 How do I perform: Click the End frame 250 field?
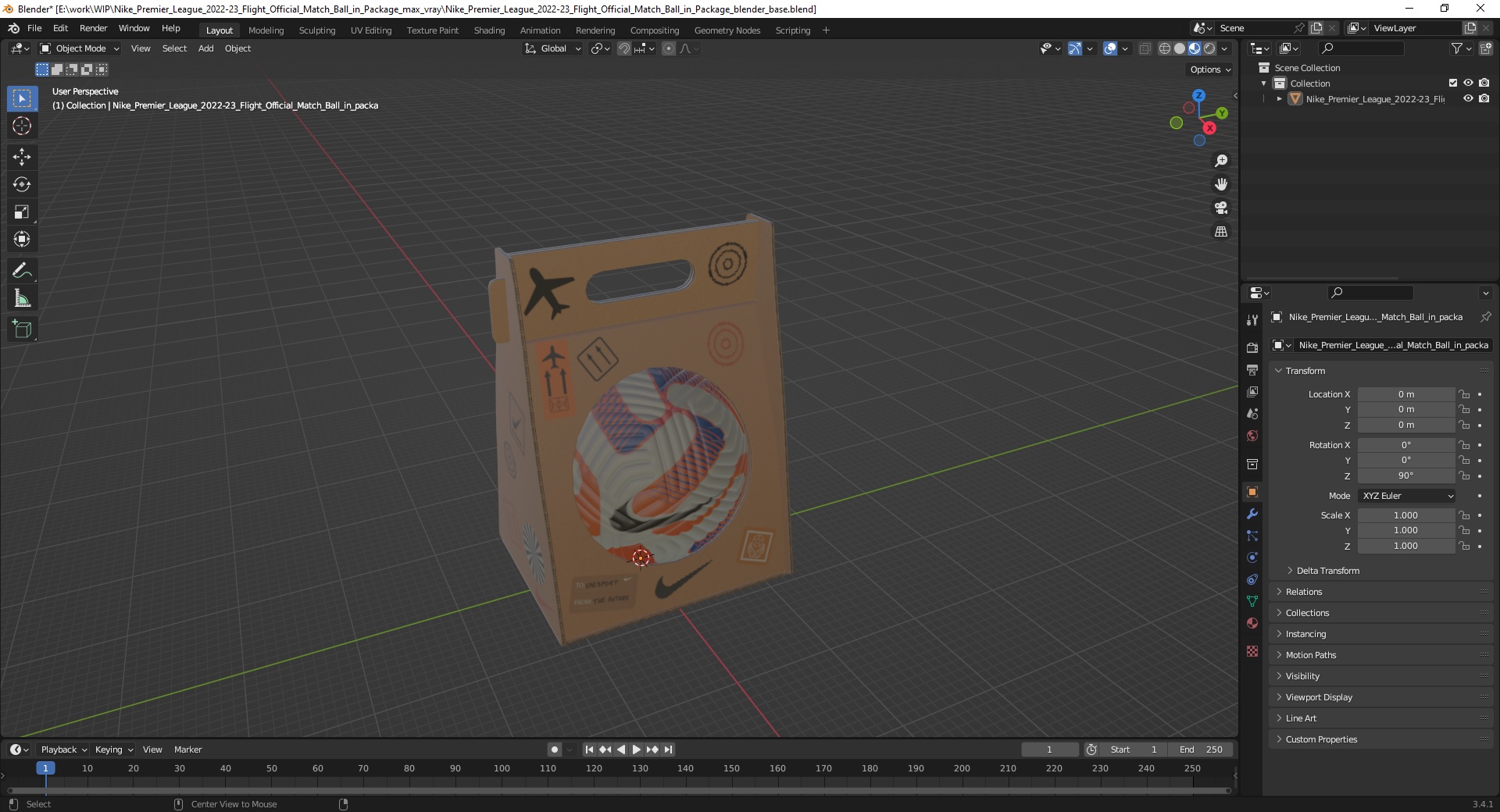pos(1201,750)
